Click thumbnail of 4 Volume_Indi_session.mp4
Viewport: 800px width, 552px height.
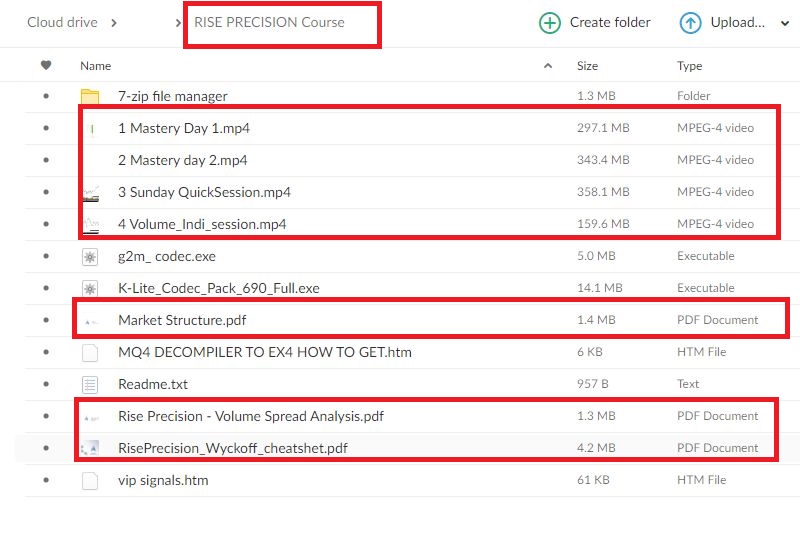(91, 225)
